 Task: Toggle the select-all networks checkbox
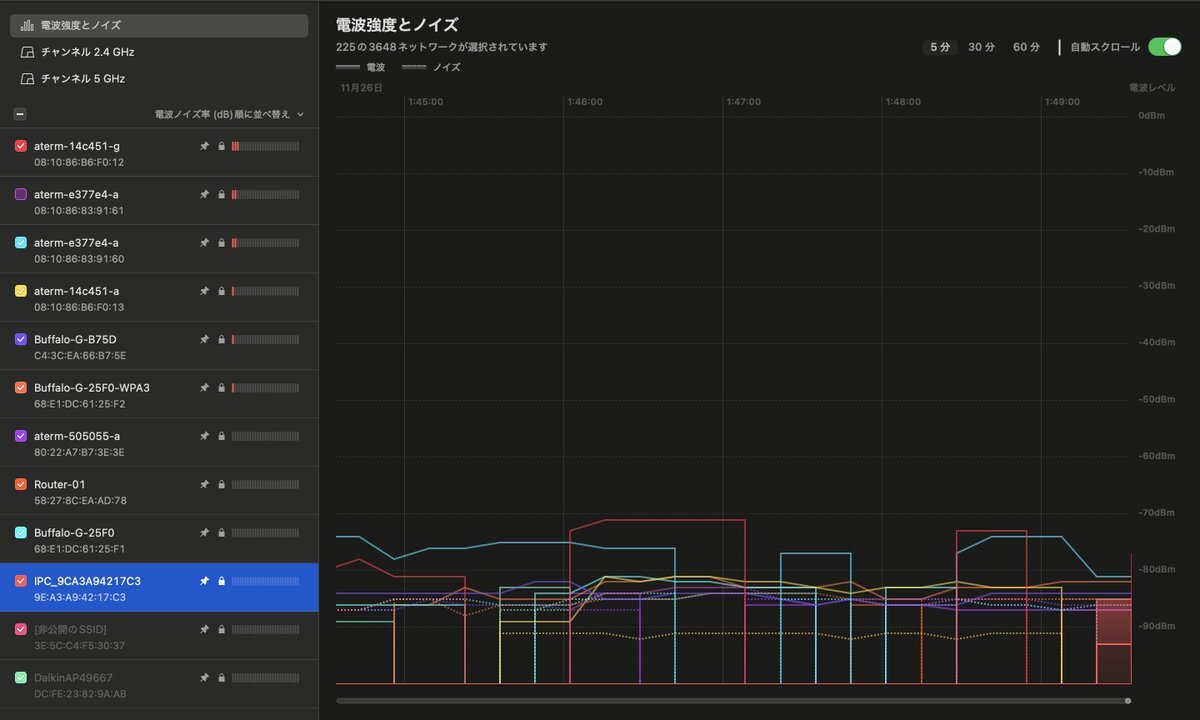(21, 114)
